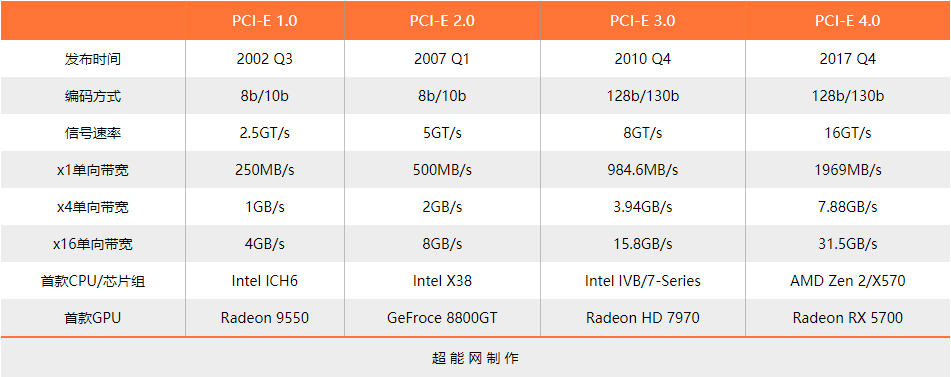Select the 16GT/s cell
Screen dimensions: 951x377
tap(848, 133)
